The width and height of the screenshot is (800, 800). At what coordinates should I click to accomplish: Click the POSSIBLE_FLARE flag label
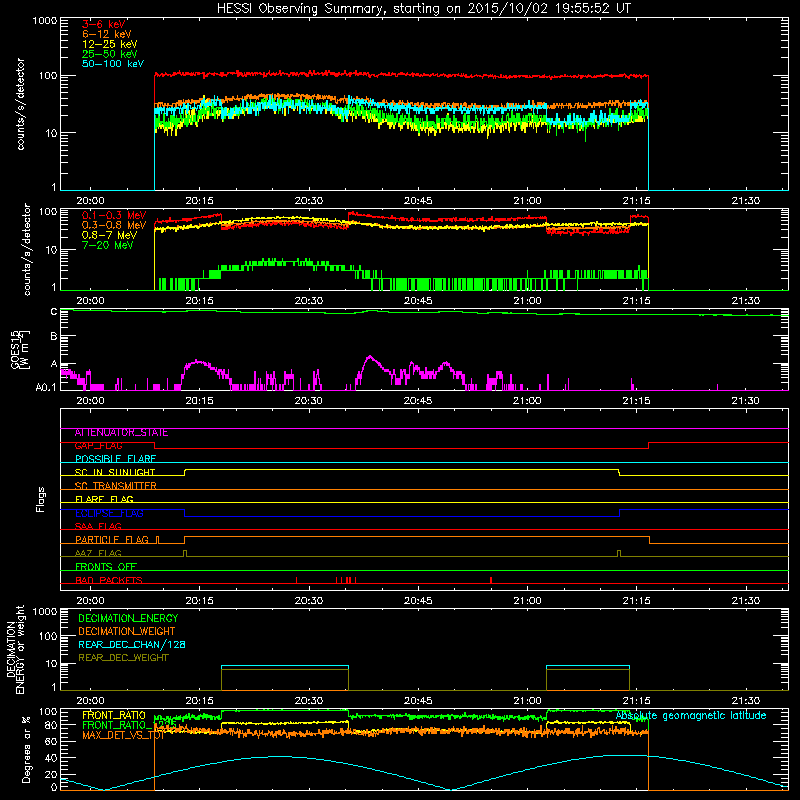[115, 459]
